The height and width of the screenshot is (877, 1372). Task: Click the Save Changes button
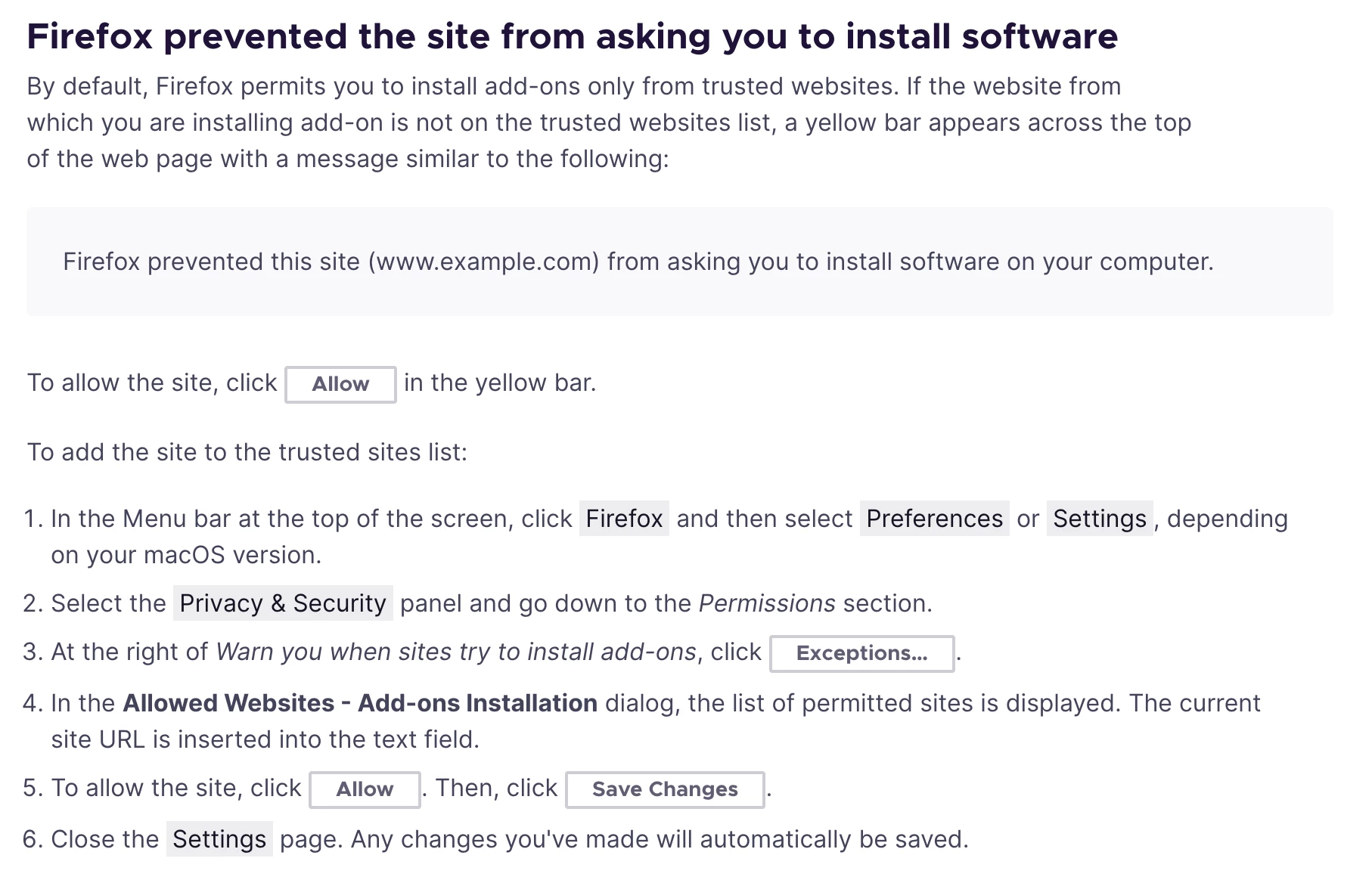tap(665, 789)
